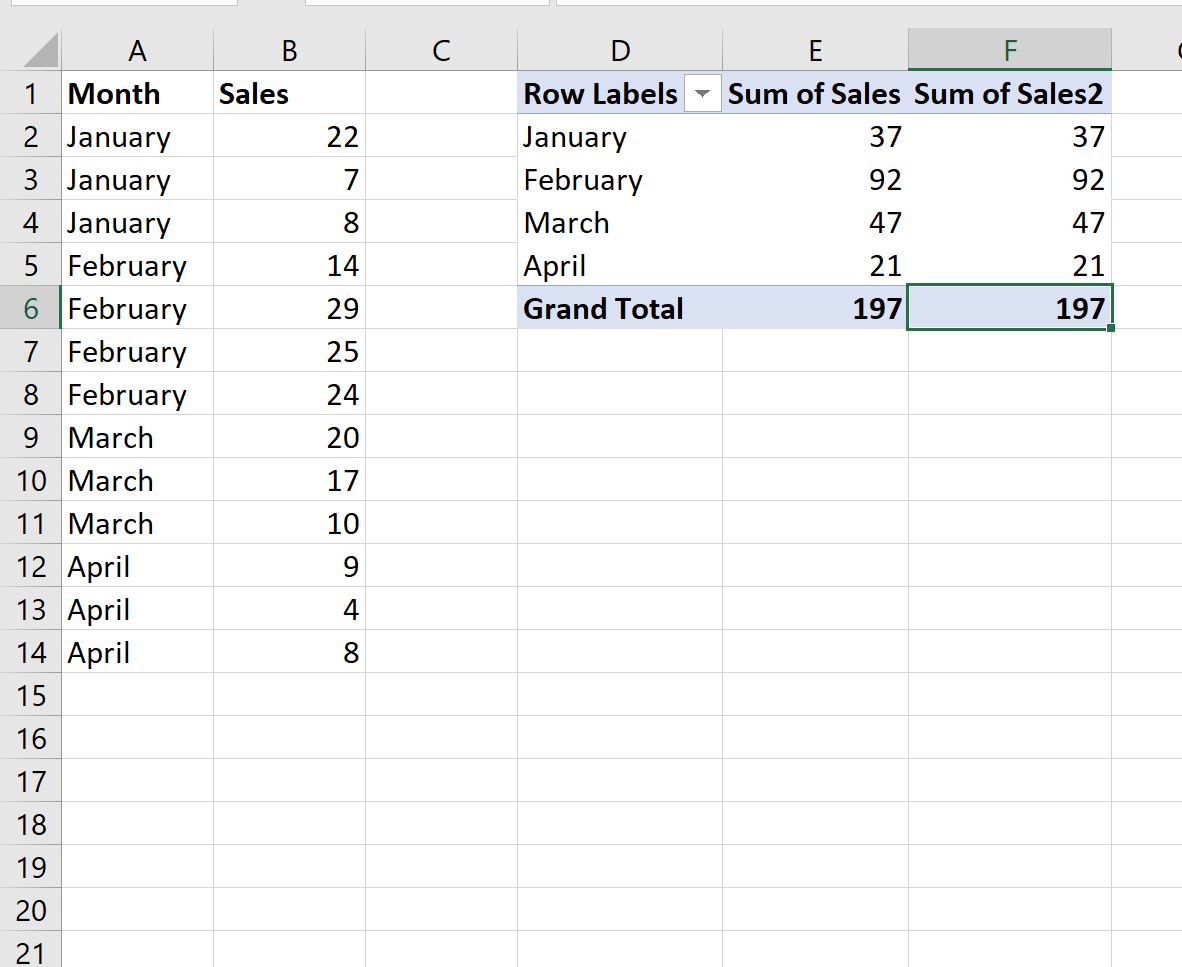The height and width of the screenshot is (967, 1182).
Task: Select column D header
Action: 620,48
